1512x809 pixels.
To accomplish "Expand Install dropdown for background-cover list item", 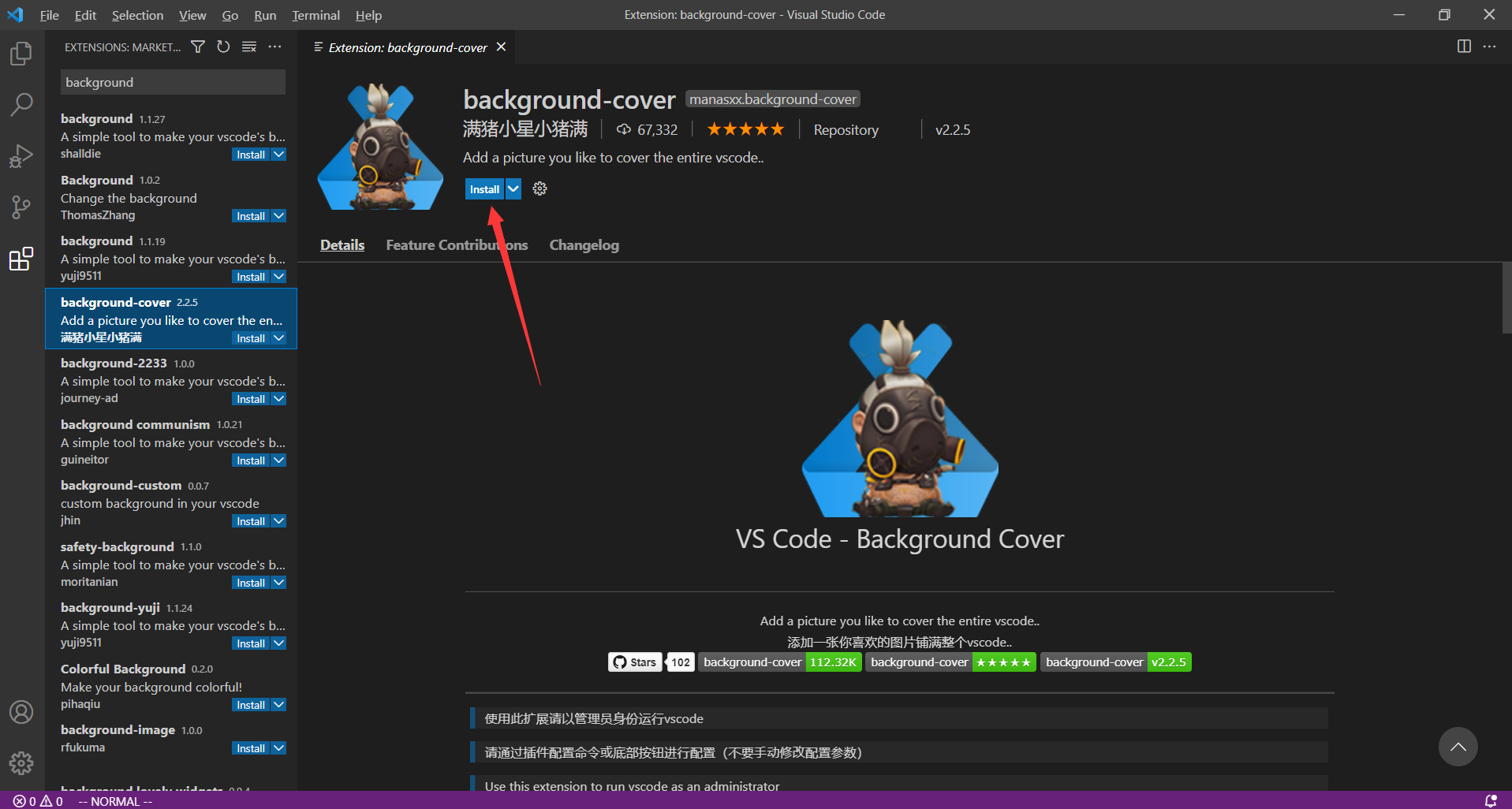I will (x=279, y=338).
